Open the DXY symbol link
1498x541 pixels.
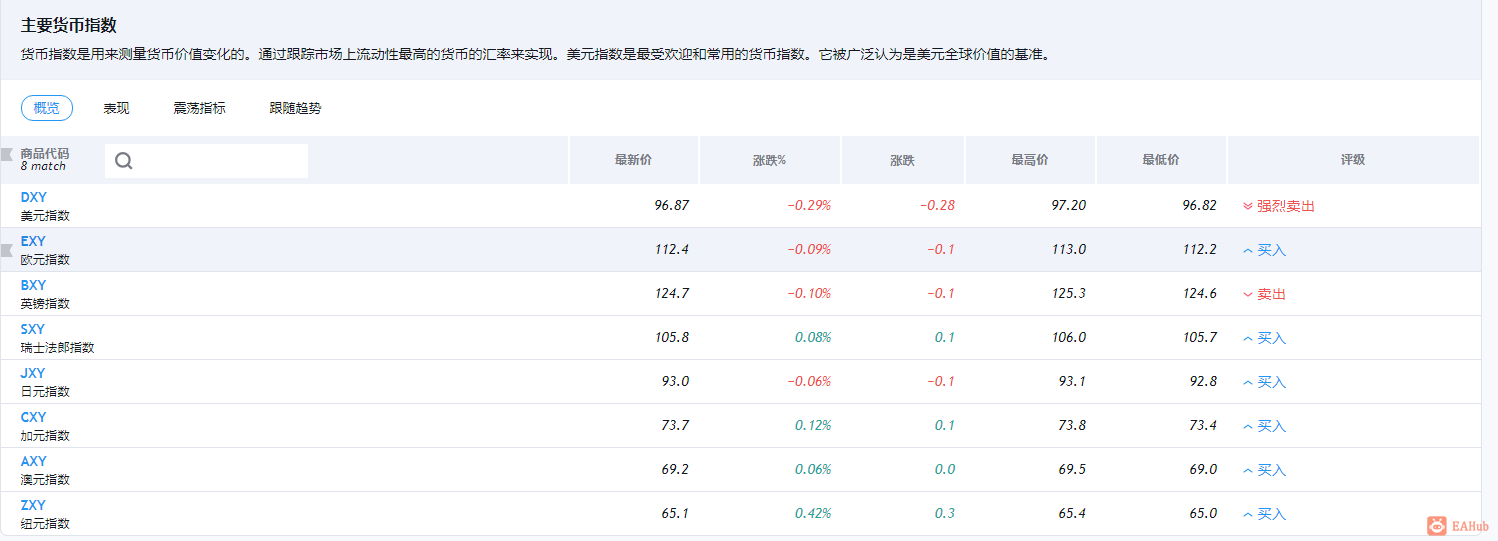34,197
